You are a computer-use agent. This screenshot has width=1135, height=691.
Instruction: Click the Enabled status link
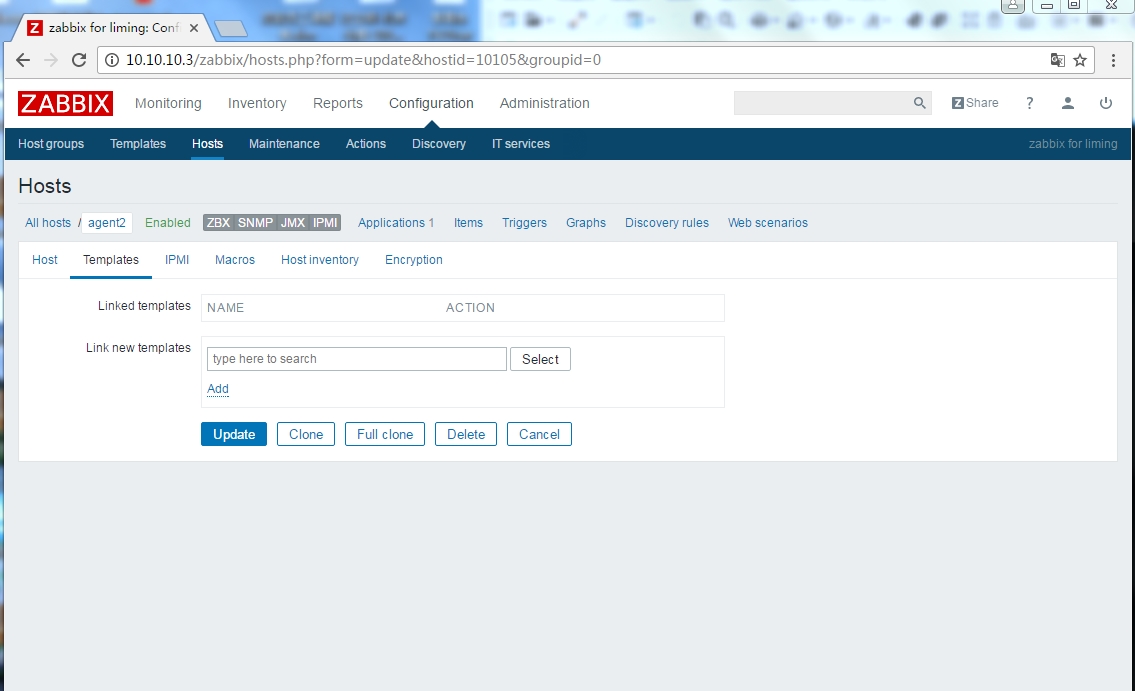[x=168, y=223]
